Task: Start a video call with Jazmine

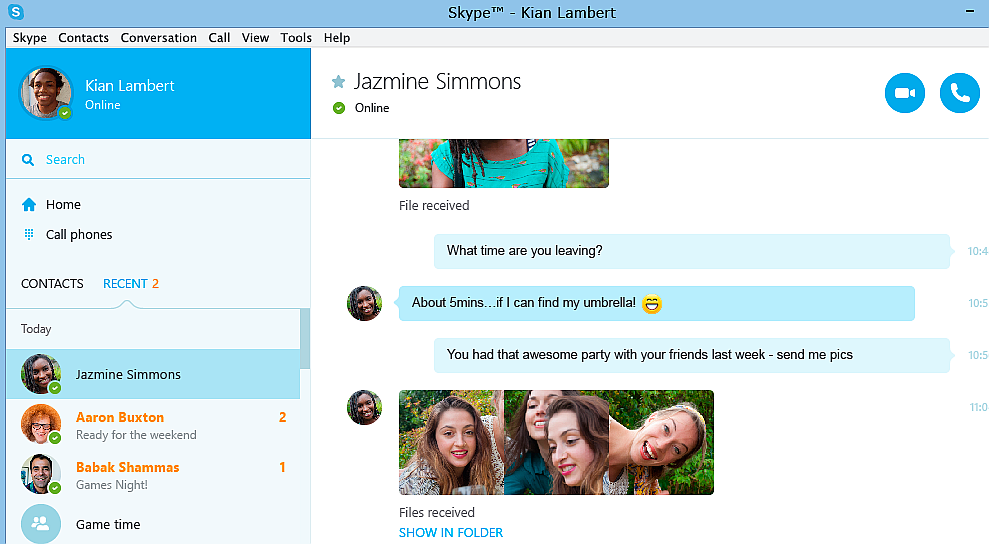Action: pyautogui.click(x=905, y=93)
